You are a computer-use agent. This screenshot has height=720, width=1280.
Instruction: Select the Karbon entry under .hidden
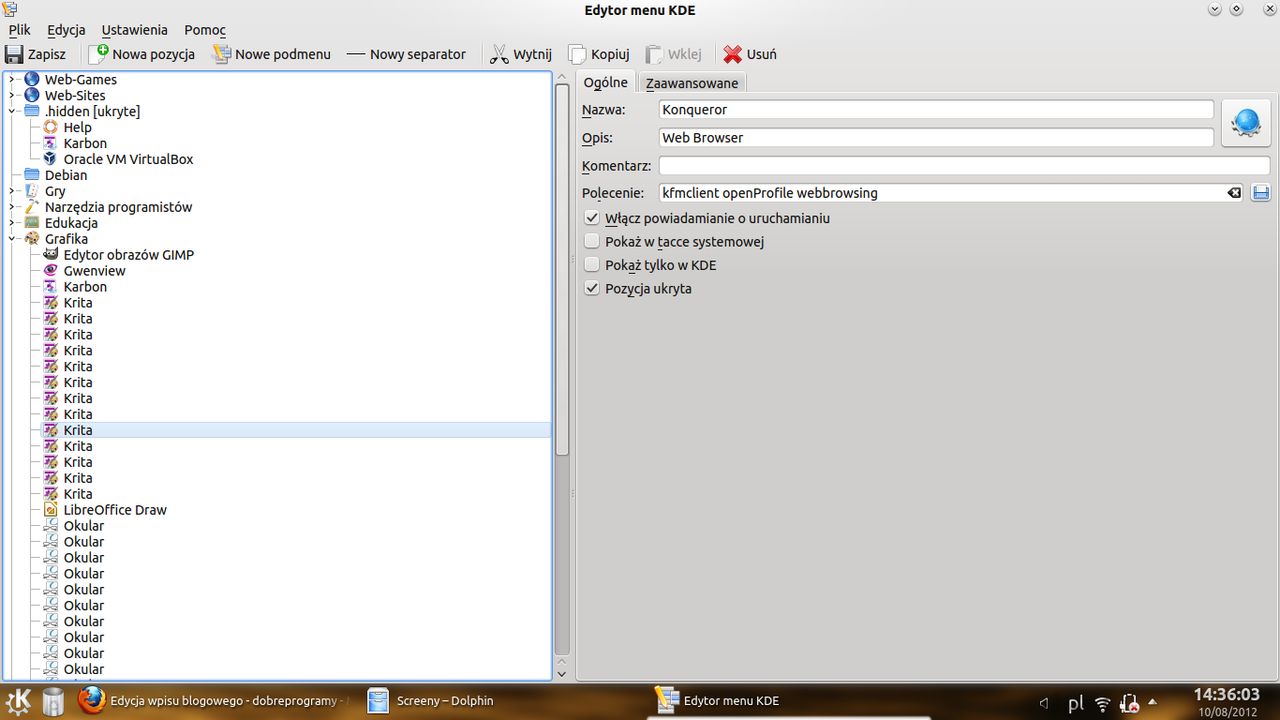pyautogui.click(x=85, y=143)
